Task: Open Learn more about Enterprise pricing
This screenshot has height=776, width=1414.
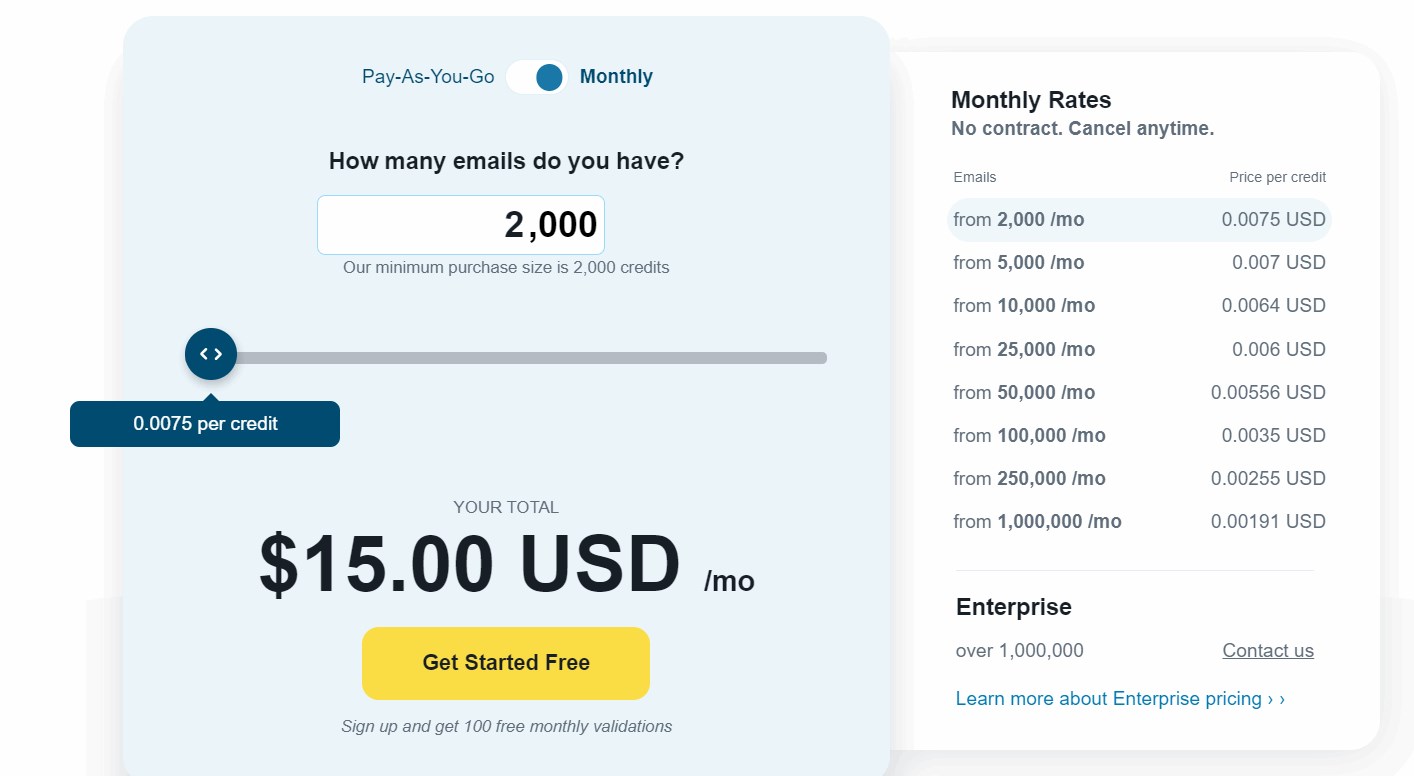Action: (1120, 699)
